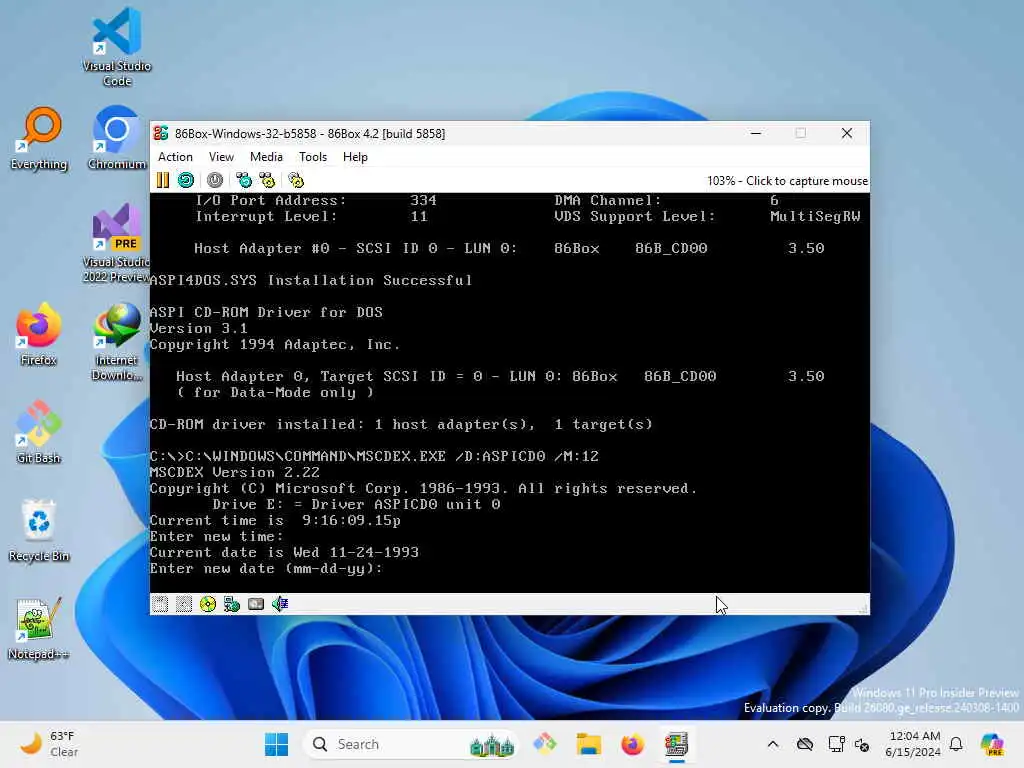Open the Media menu
This screenshot has width=1024, height=768.
pos(266,157)
